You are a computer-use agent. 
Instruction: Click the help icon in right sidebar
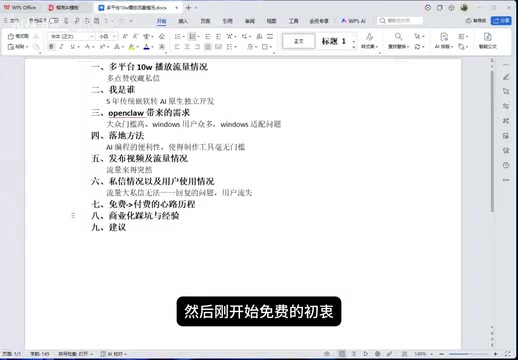click(x=506, y=165)
